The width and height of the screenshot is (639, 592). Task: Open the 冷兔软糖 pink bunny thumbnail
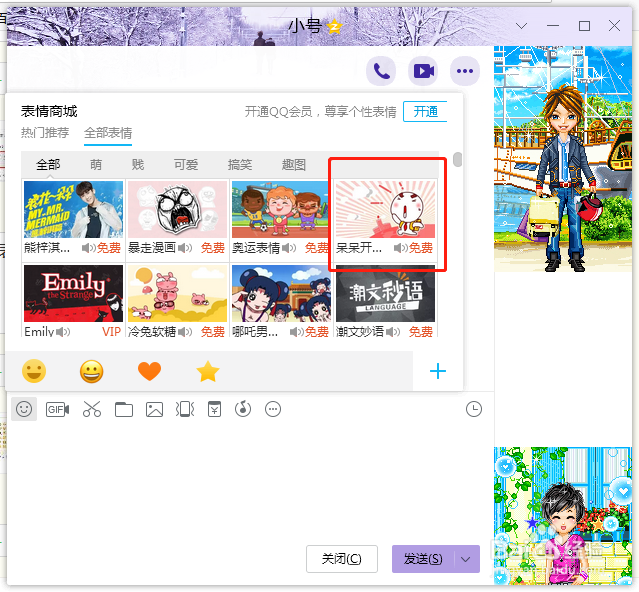click(177, 293)
